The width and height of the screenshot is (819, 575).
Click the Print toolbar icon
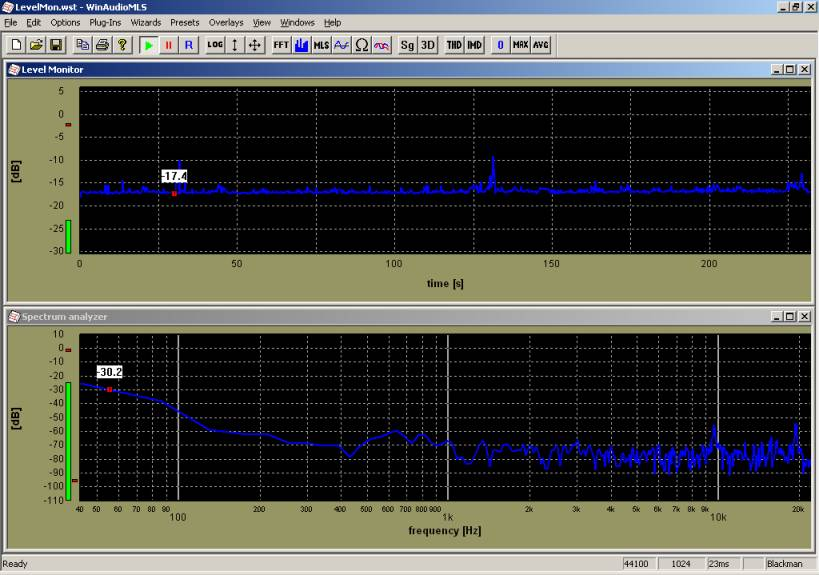(103, 45)
